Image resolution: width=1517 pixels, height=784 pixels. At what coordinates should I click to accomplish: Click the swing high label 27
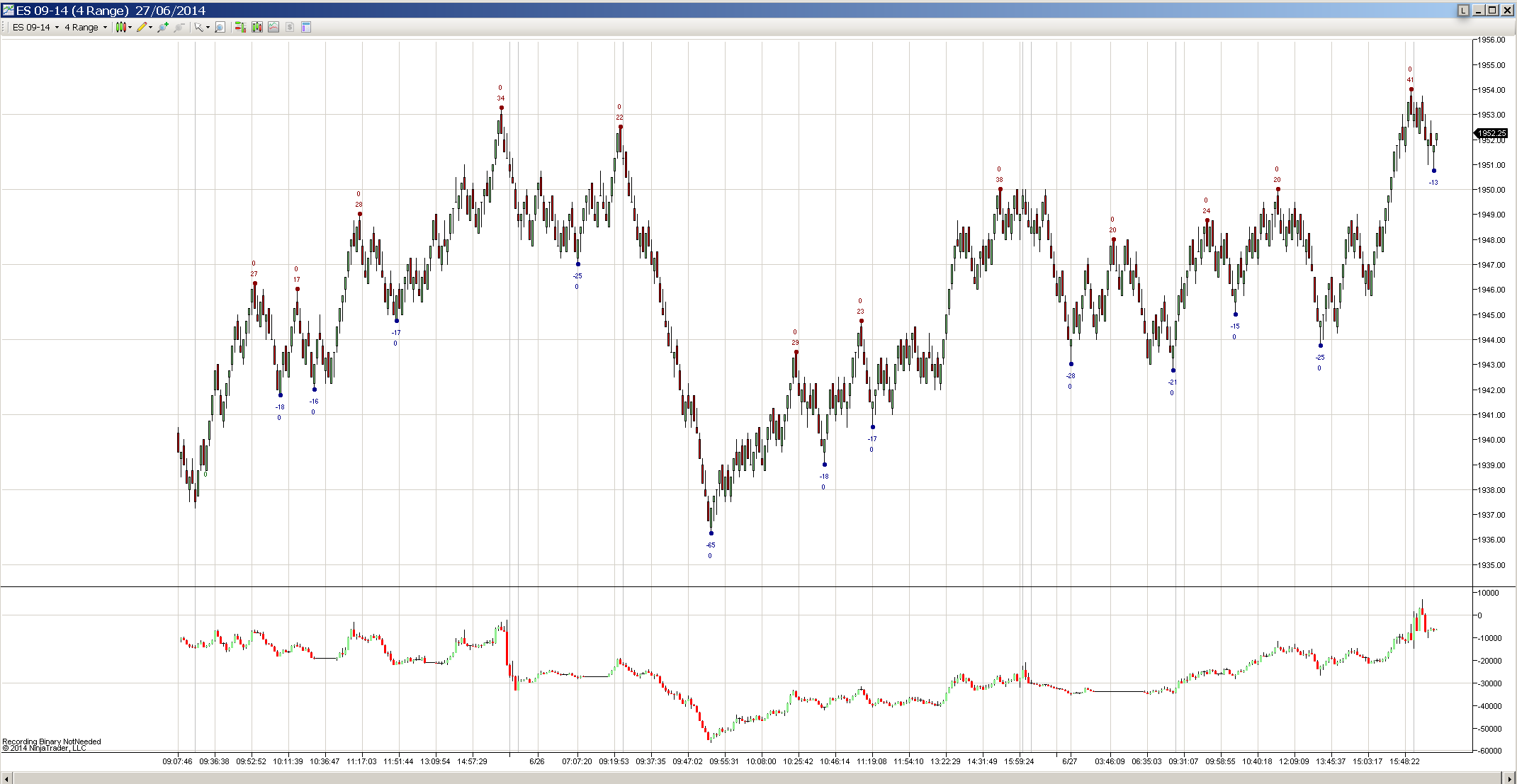pos(254,274)
